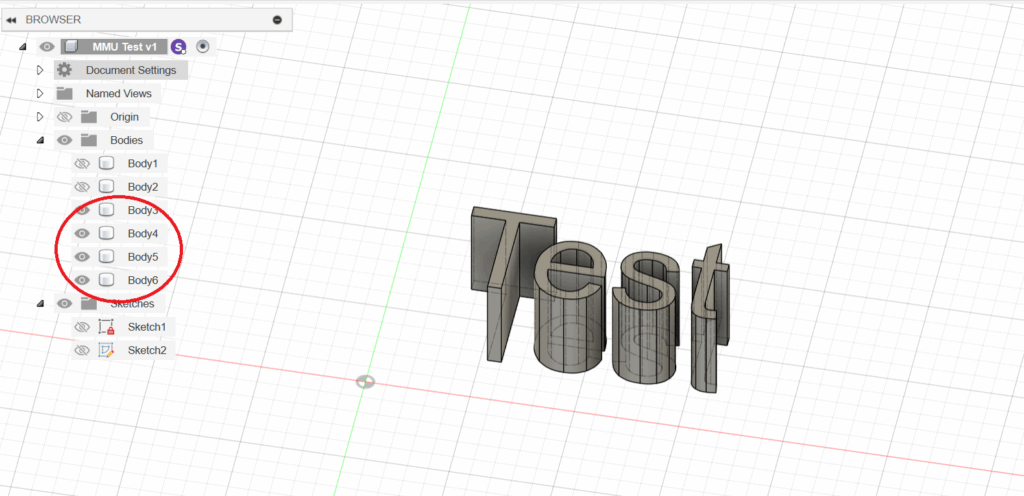Expand the Document Settings node
The height and width of the screenshot is (496, 1024).
point(40,70)
